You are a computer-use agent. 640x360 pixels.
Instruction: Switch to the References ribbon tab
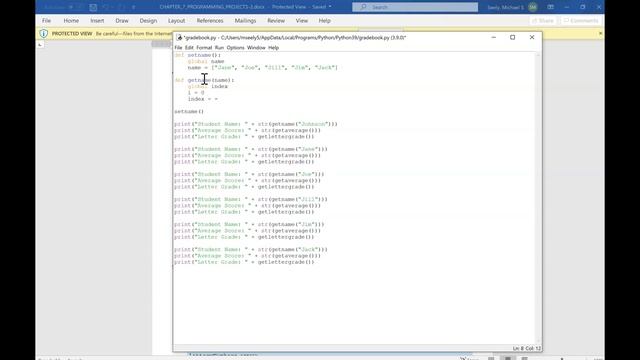(210, 20)
